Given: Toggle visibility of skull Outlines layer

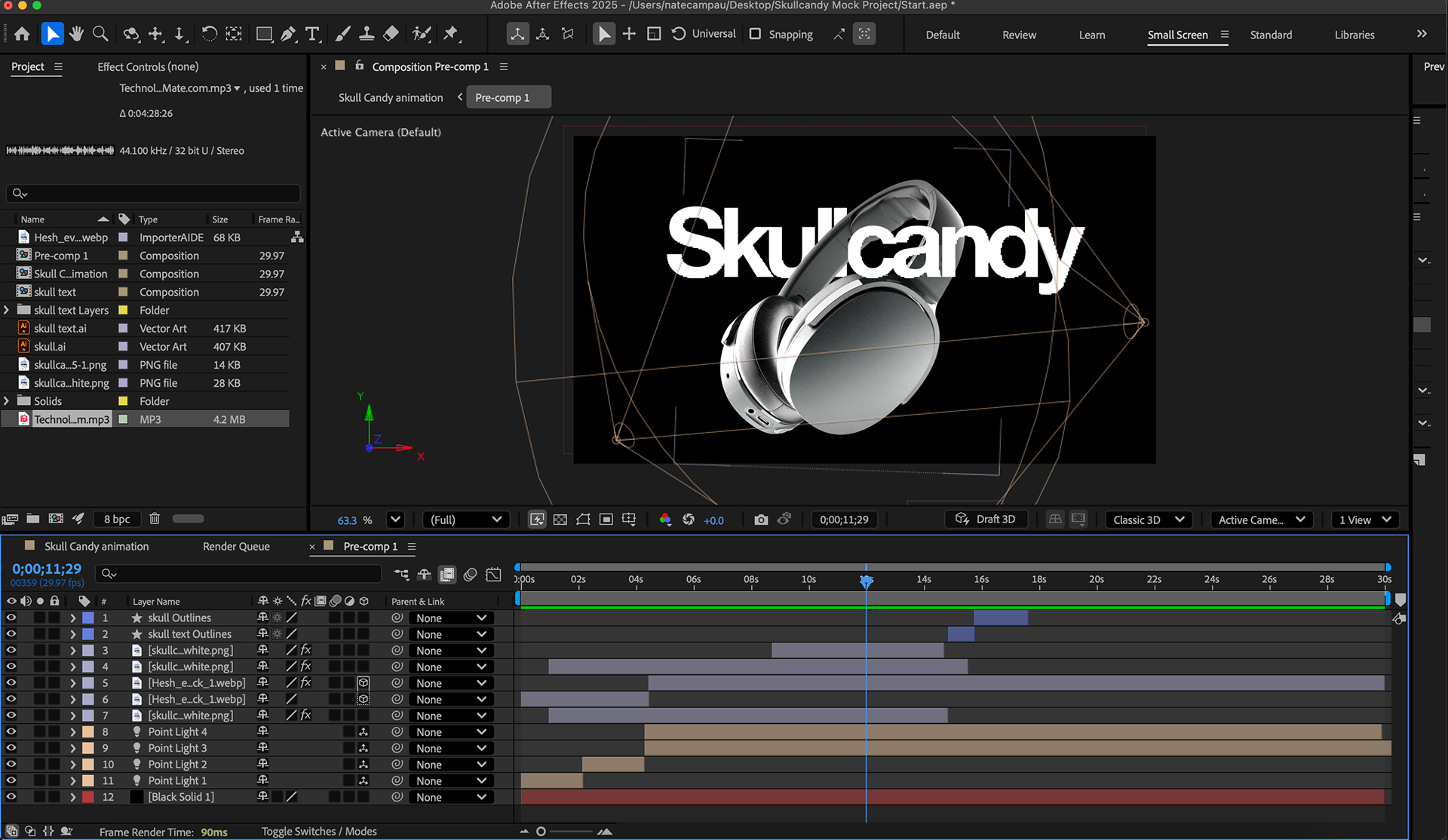Looking at the screenshot, I should click(x=11, y=618).
